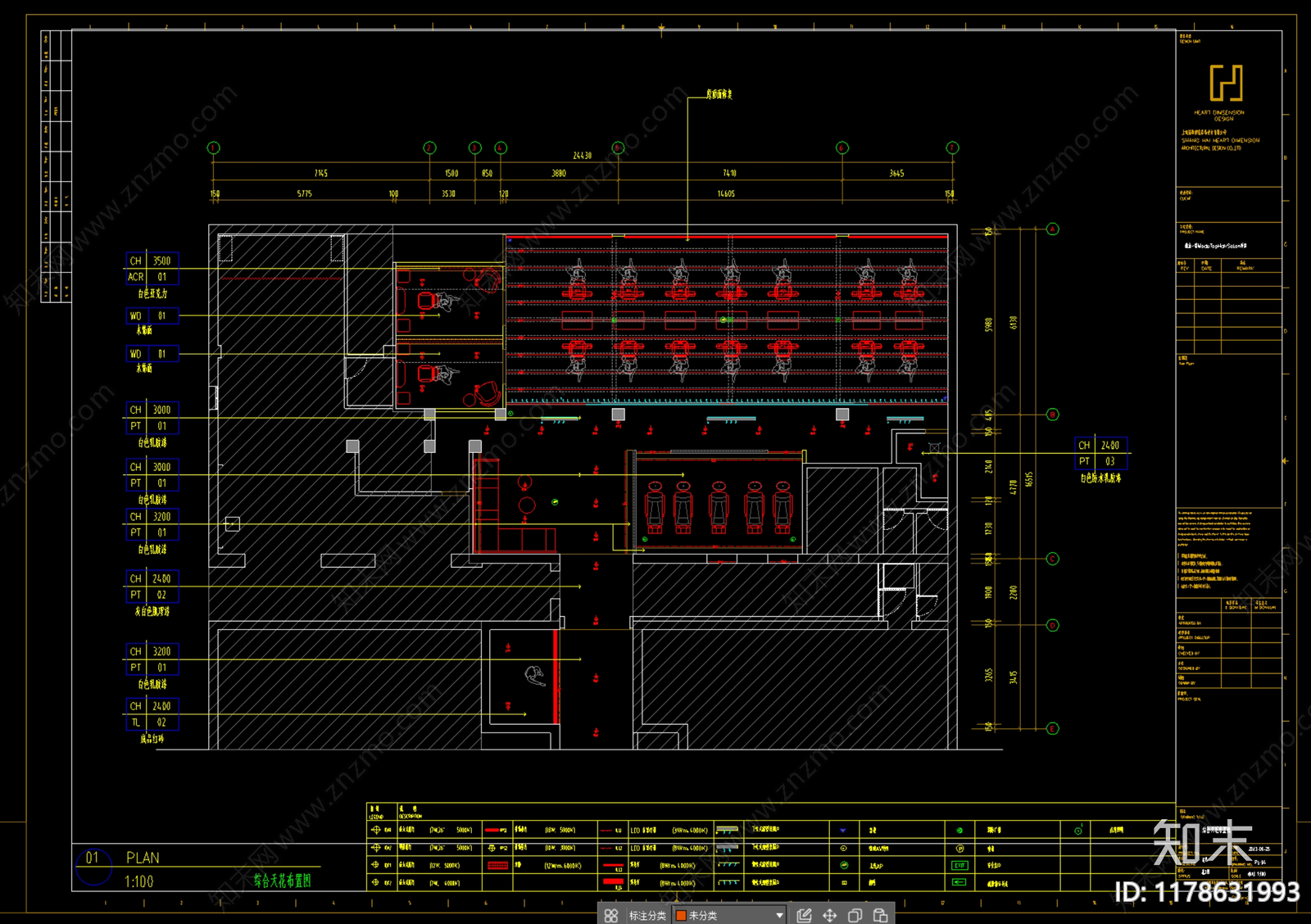Click the PT 03 tag on the right

click(1100, 461)
